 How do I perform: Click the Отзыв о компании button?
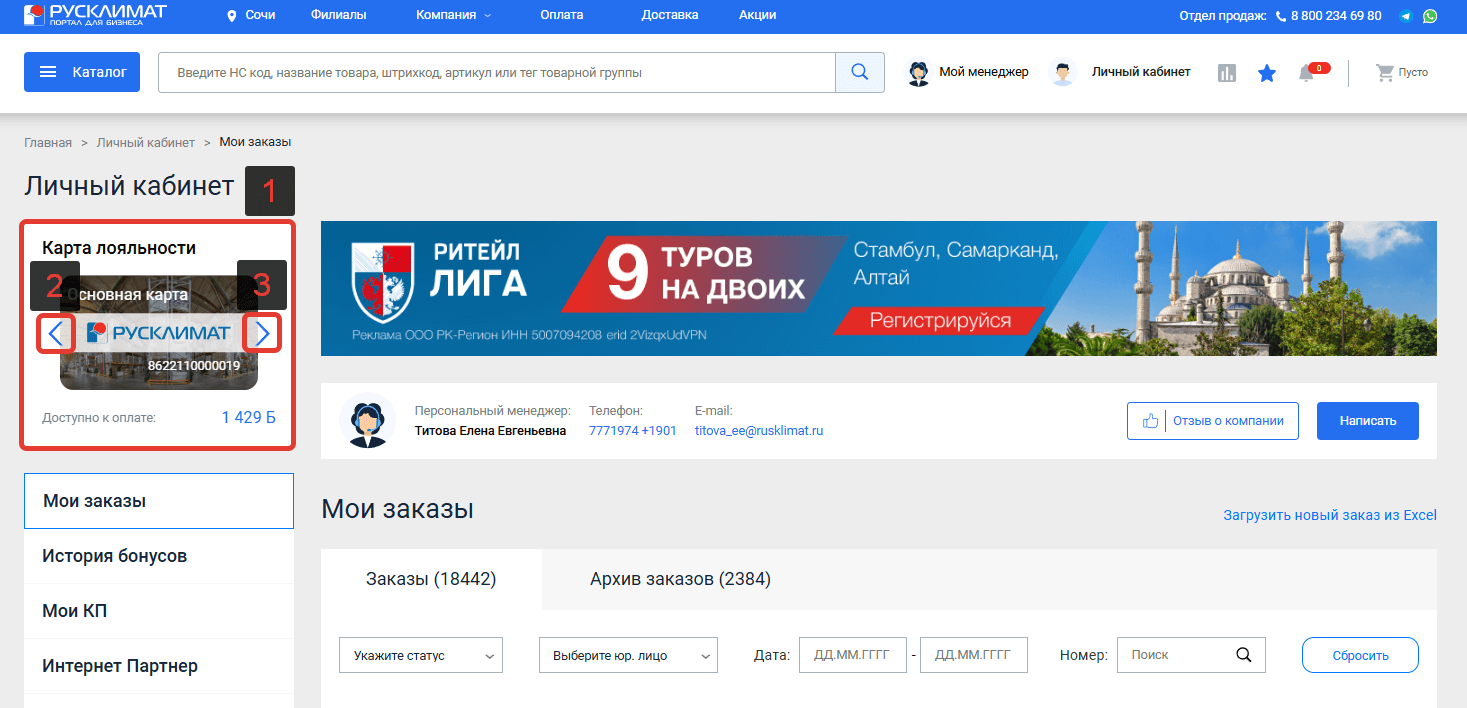[x=1213, y=421]
